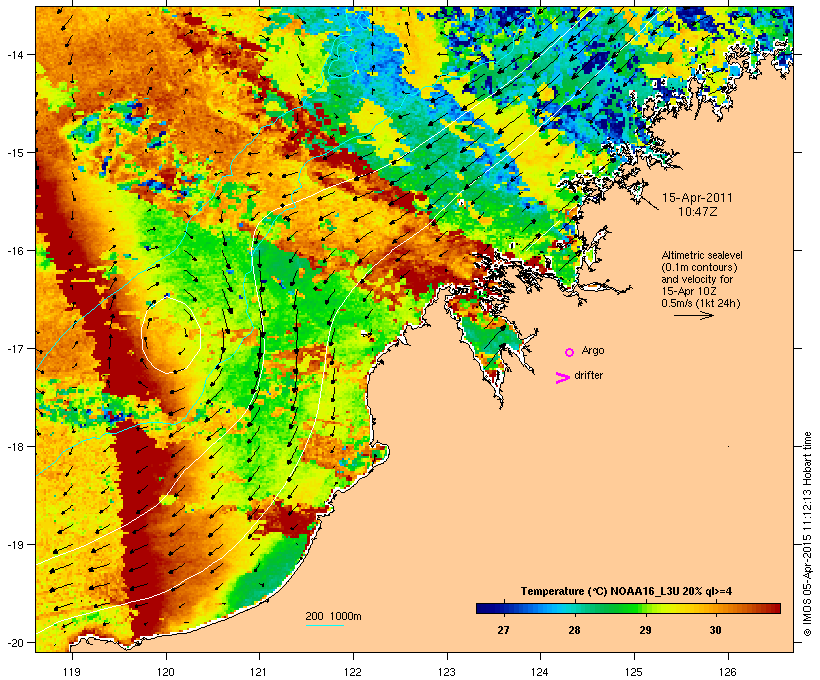
Task: Click longitude axis label 126
Action: tap(728, 672)
